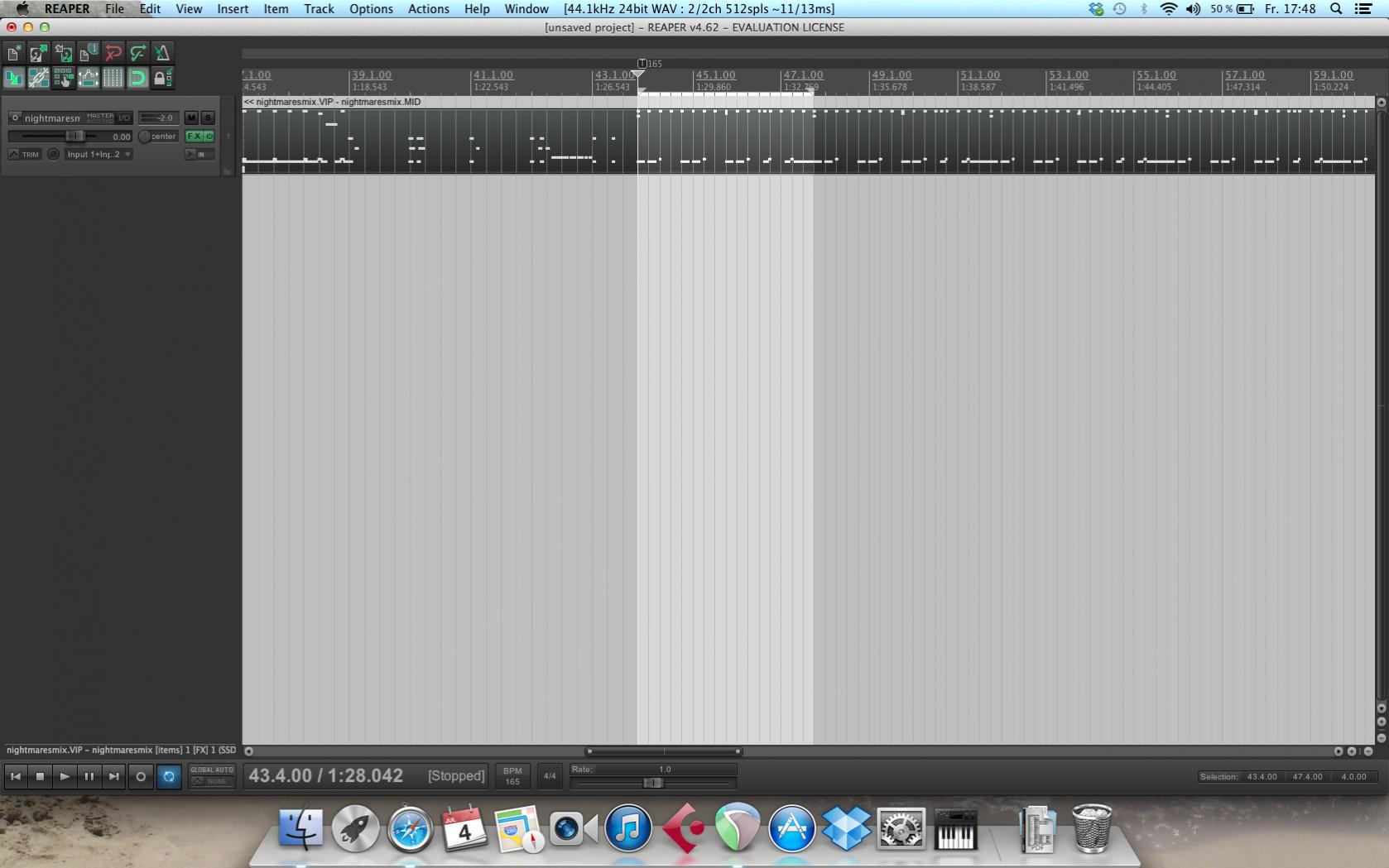The width and height of the screenshot is (1389, 868).
Task: Open the Insert menu
Action: [233, 9]
